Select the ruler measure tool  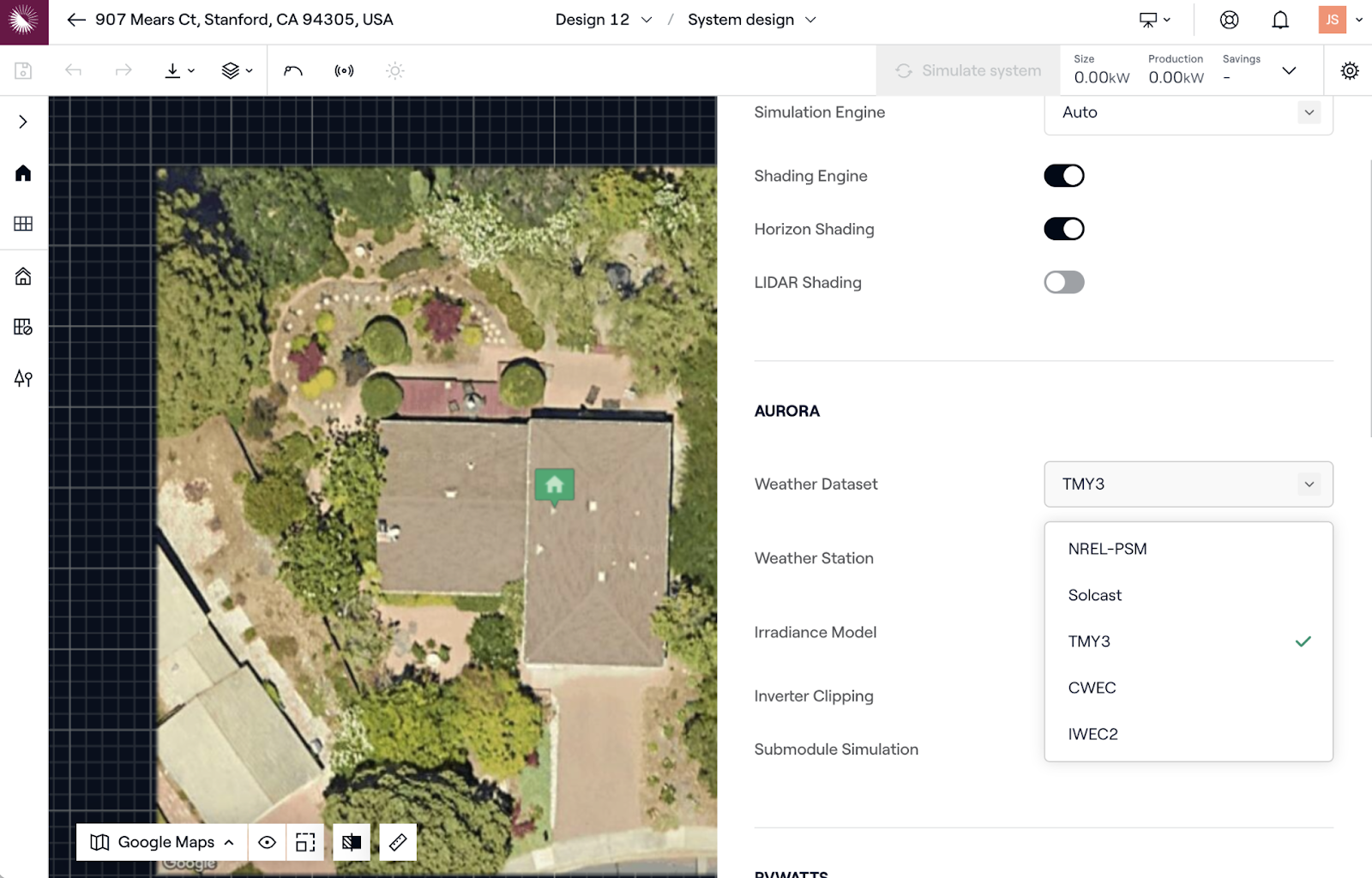[x=398, y=842]
